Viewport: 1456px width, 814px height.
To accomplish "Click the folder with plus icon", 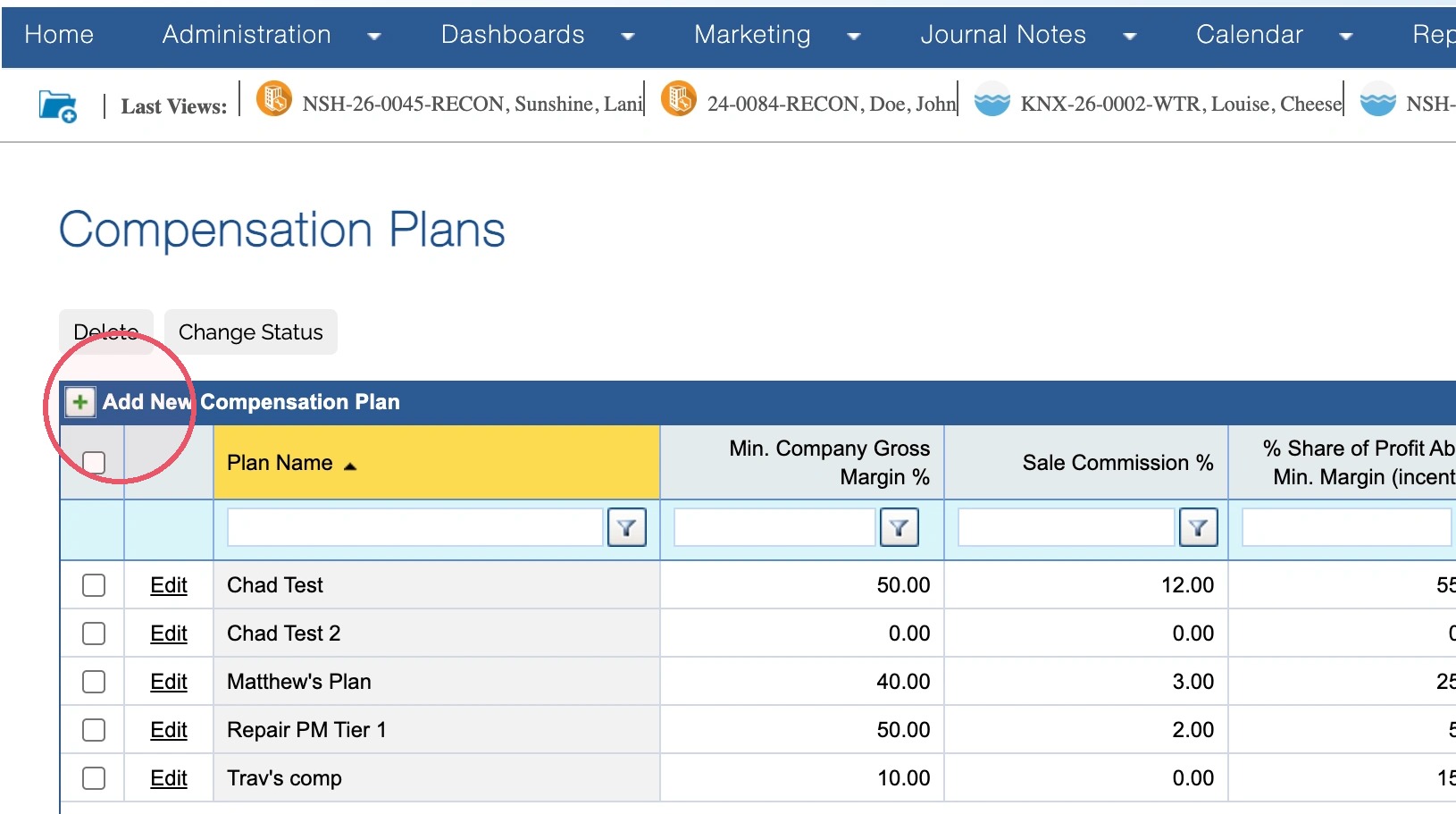I will click(x=58, y=106).
